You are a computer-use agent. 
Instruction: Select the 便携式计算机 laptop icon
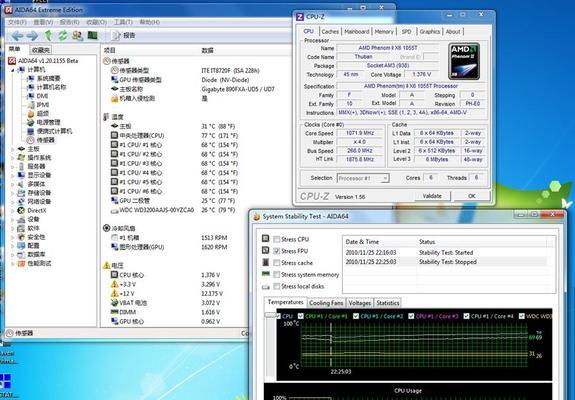30,131
